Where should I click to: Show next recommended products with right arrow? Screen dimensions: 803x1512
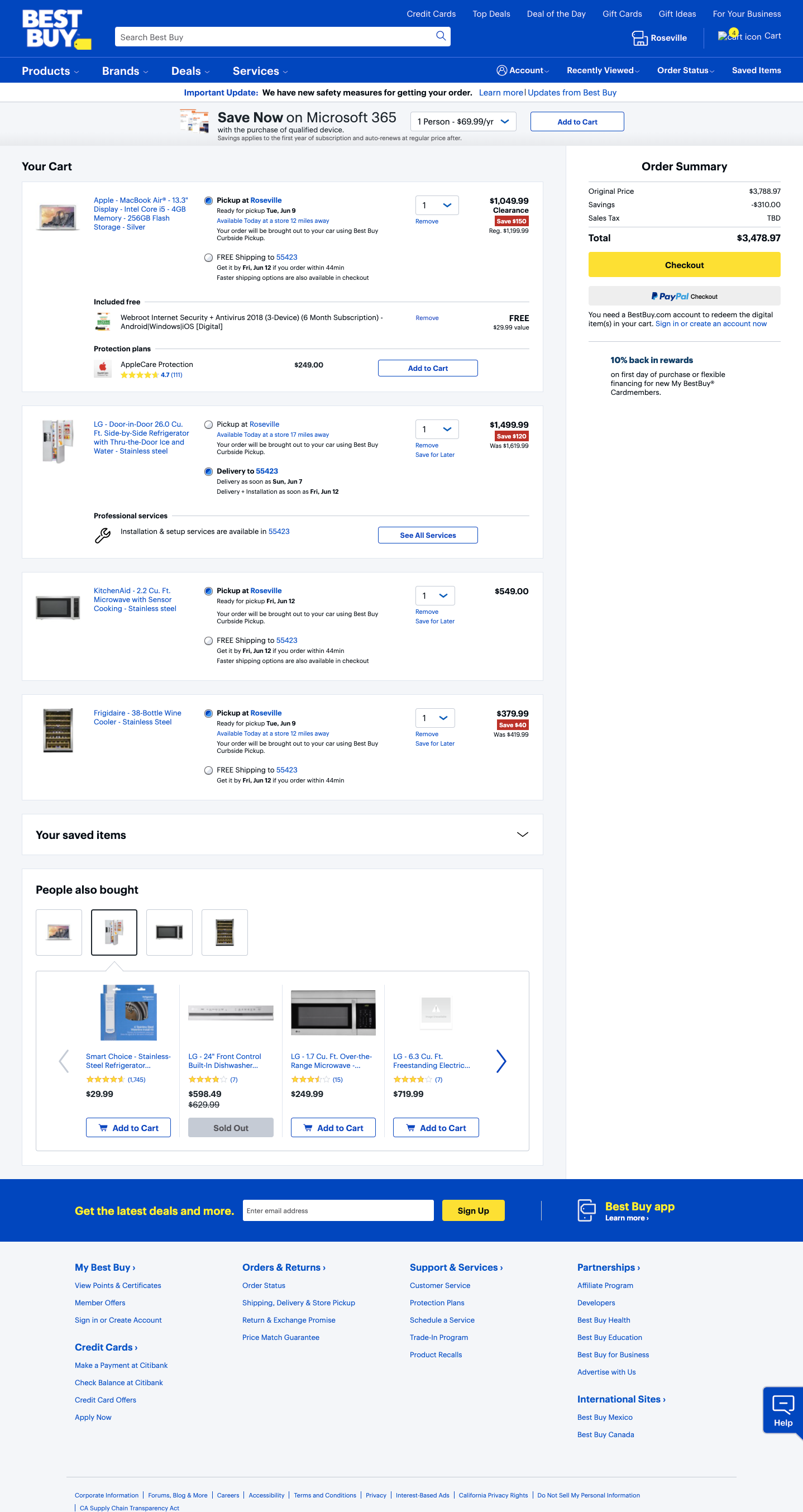point(501,1061)
